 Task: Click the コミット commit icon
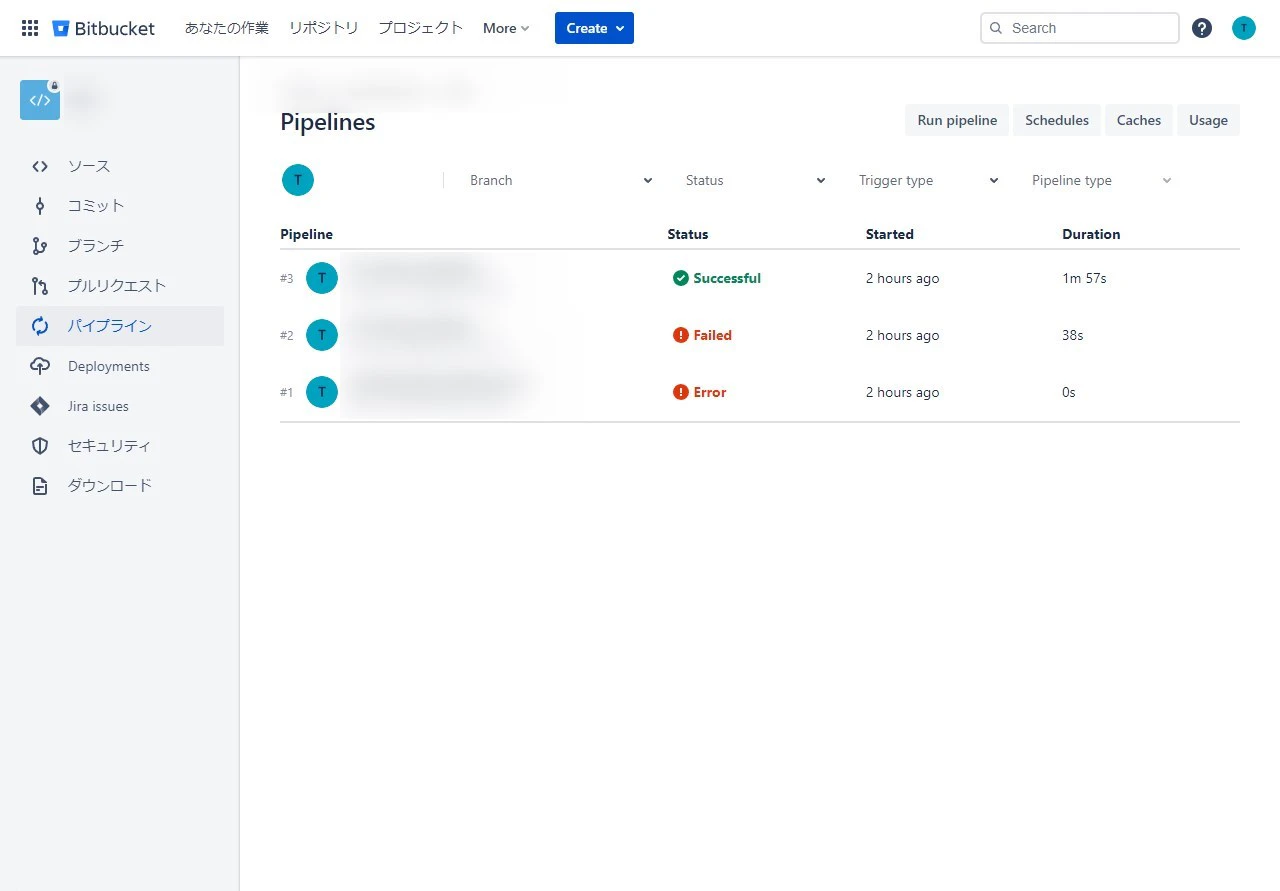[40, 206]
